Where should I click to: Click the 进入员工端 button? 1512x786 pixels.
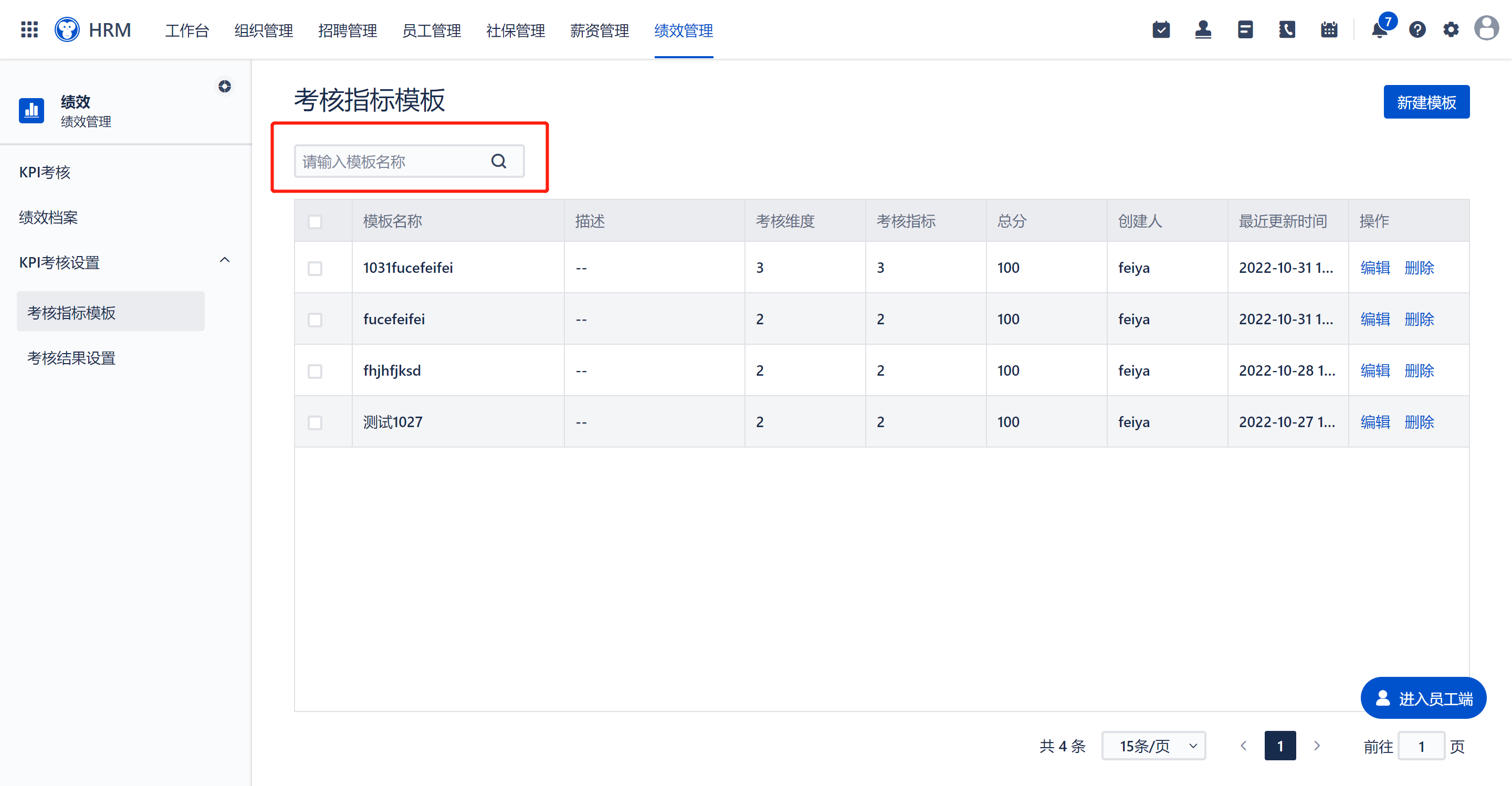tap(1423, 697)
